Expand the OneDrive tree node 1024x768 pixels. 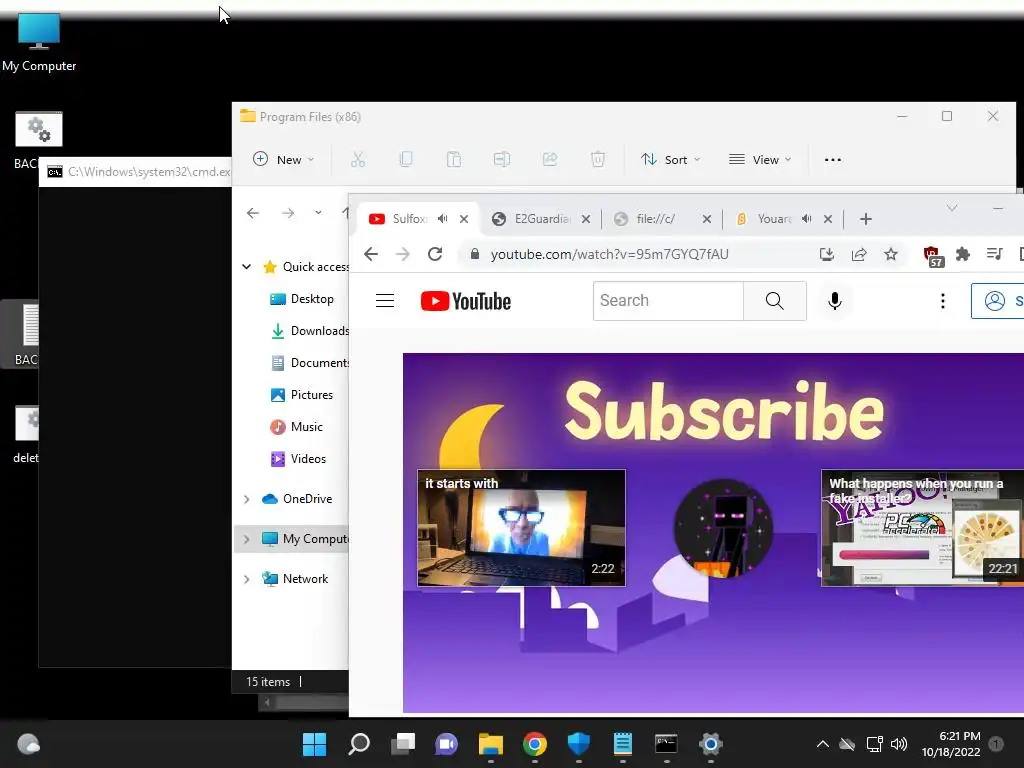pyautogui.click(x=246, y=499)
